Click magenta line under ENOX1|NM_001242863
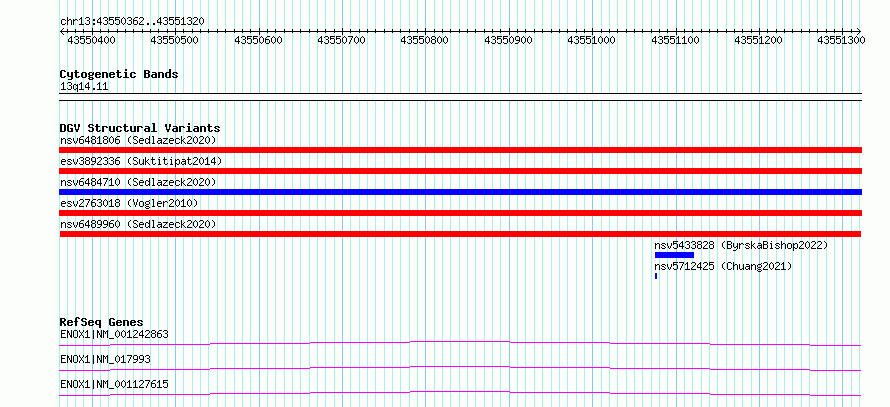Screen dimensions: 890x407 [460, 343]
